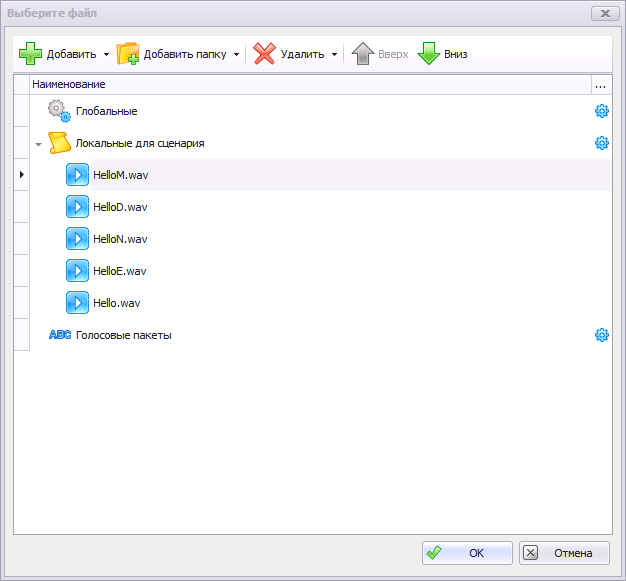Collapse the Локальные для сценария node
626x581 pixels.
pos(38,144)
